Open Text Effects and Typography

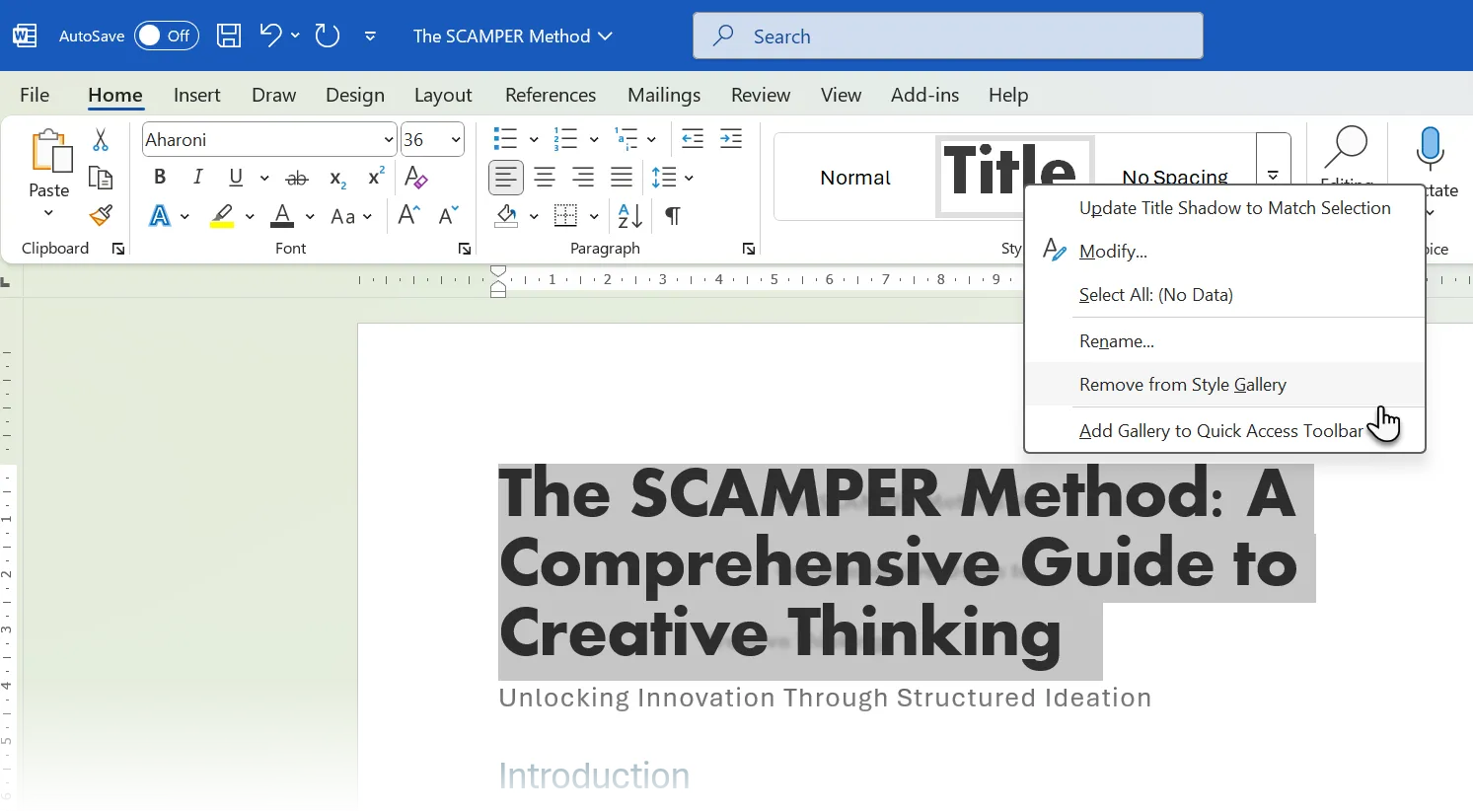click(x=160, y=216)
